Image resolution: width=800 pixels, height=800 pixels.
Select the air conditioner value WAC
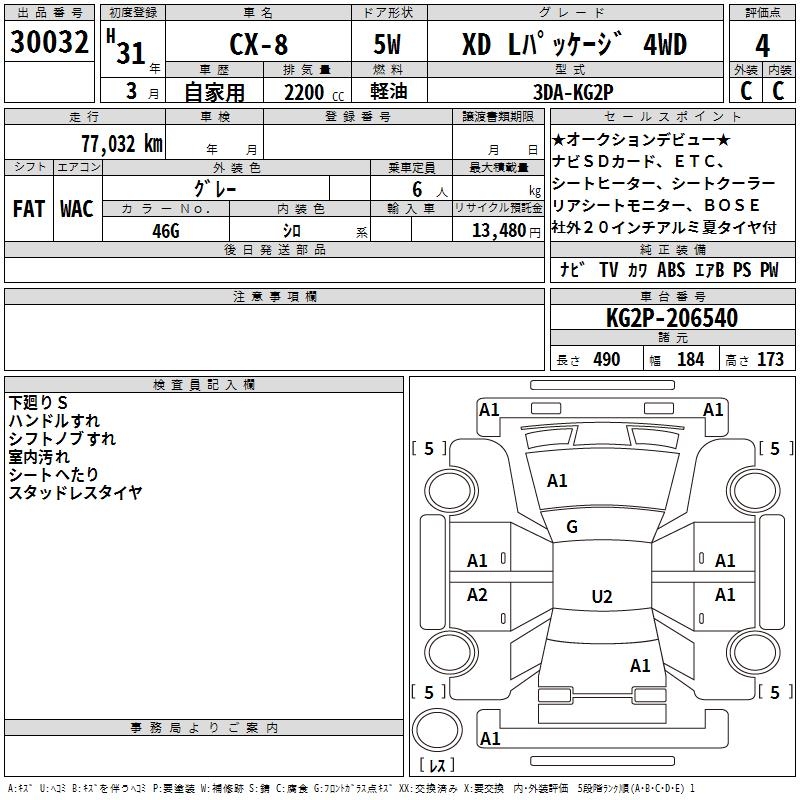[x=77, y=209]
